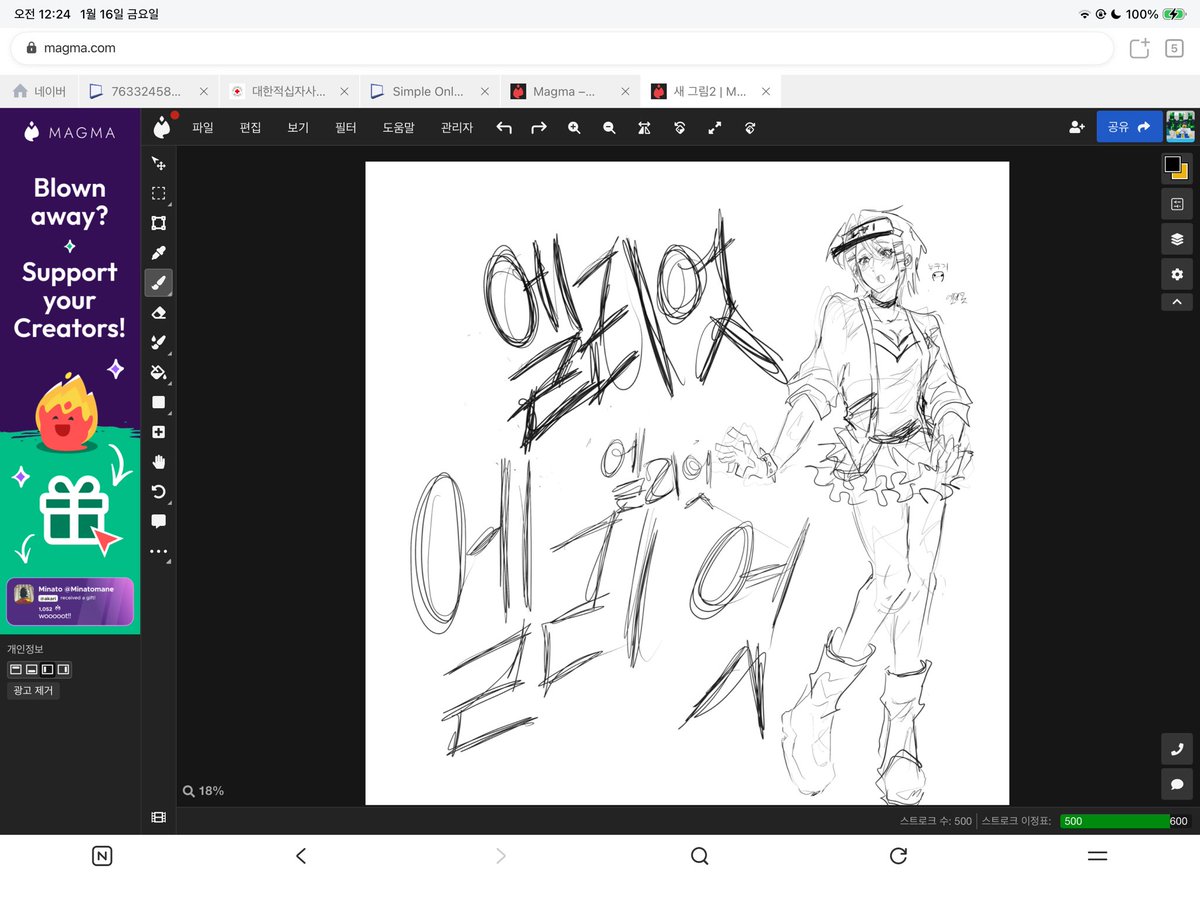Pick the Eyedropper tool
The height and width of the screenshot is (899, 1200).
(x=158, y=253)
